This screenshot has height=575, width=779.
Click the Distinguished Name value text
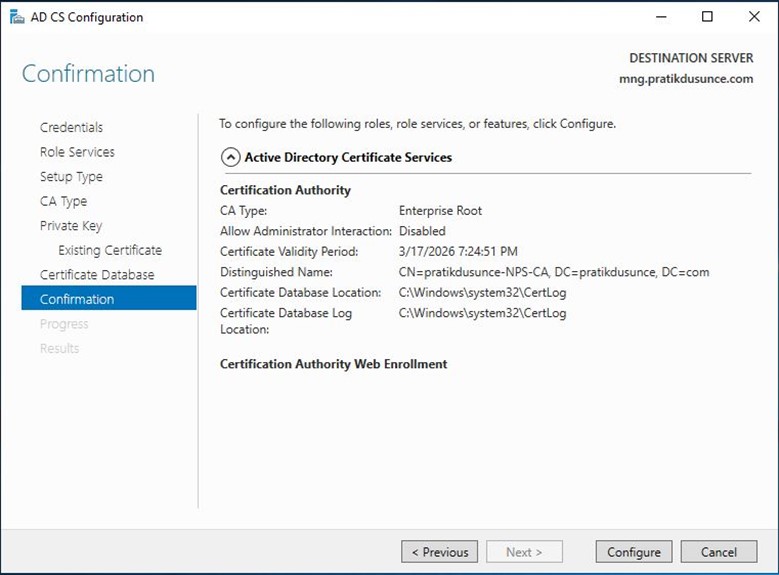tap(554, 272)
